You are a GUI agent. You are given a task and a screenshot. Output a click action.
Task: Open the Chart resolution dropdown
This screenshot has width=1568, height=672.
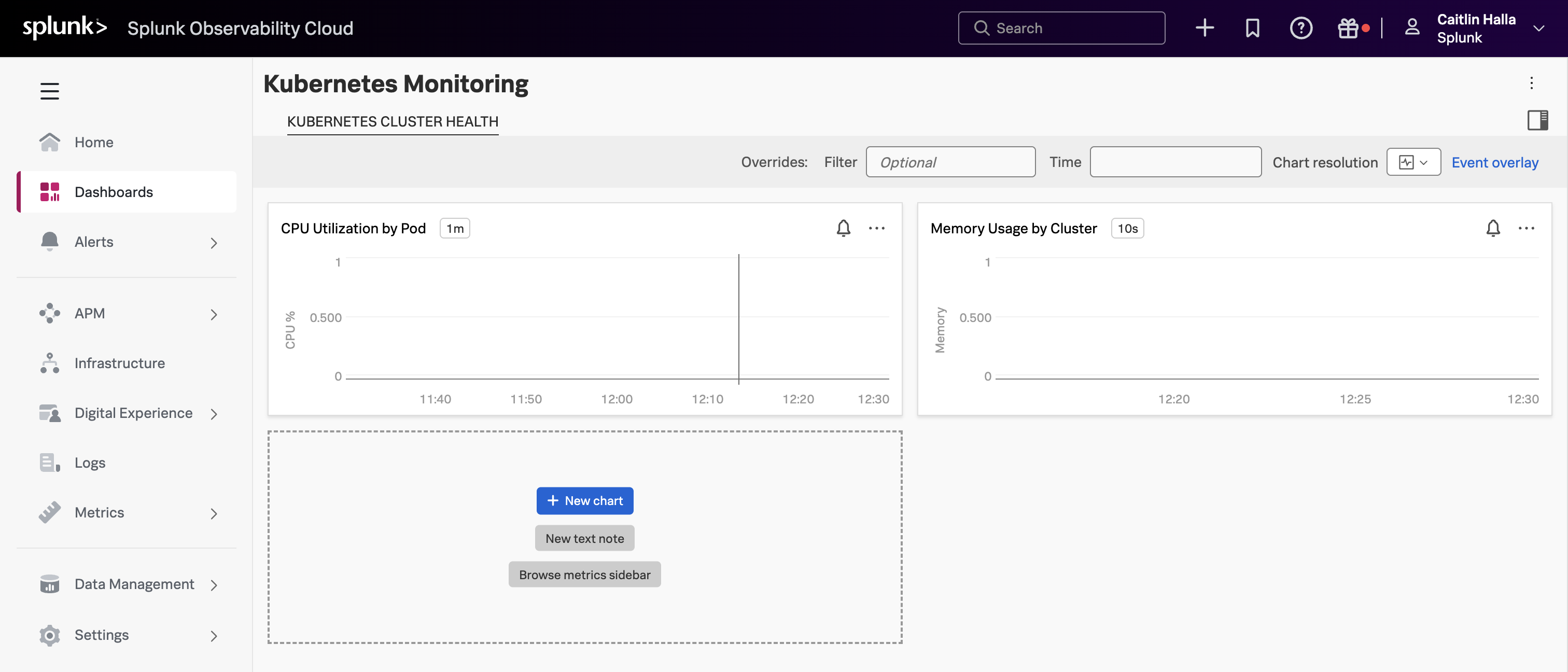click(x=1413, y=162)
